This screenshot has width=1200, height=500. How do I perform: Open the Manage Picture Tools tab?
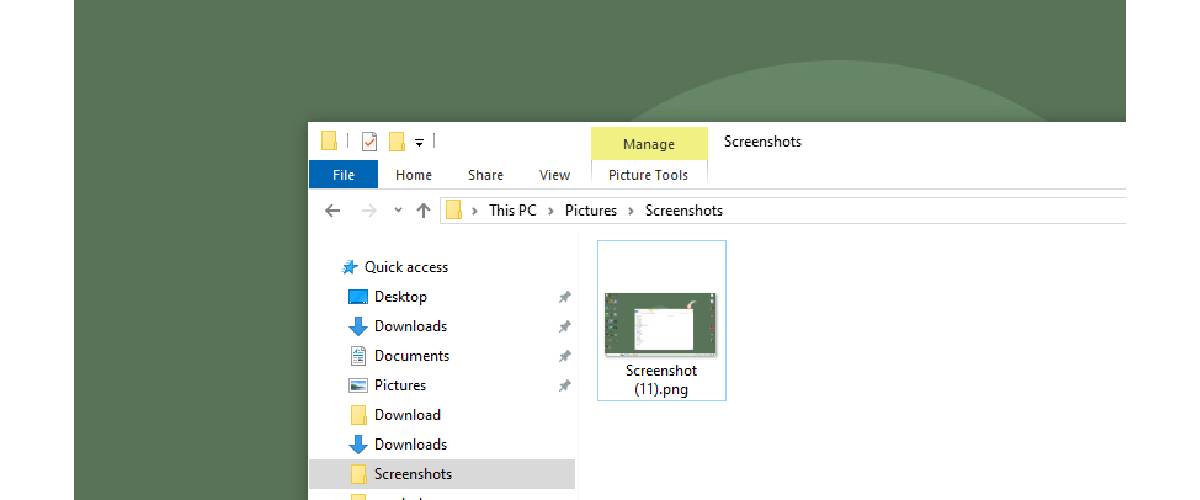coord(649,144)
